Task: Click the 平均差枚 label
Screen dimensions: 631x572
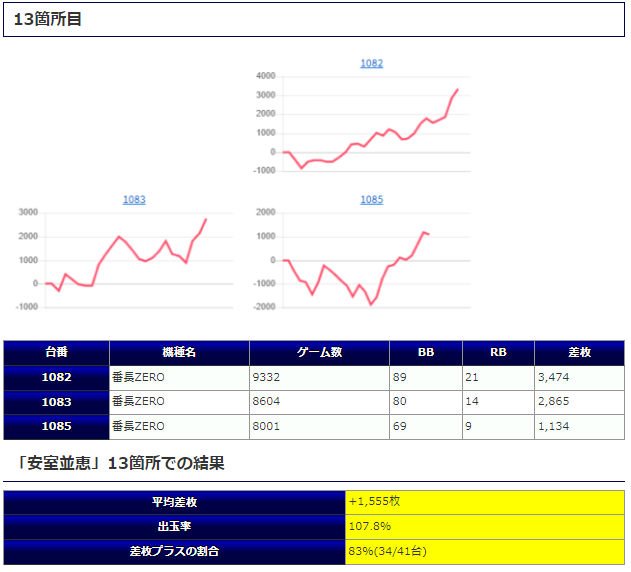Action: (x=174, y=502)
